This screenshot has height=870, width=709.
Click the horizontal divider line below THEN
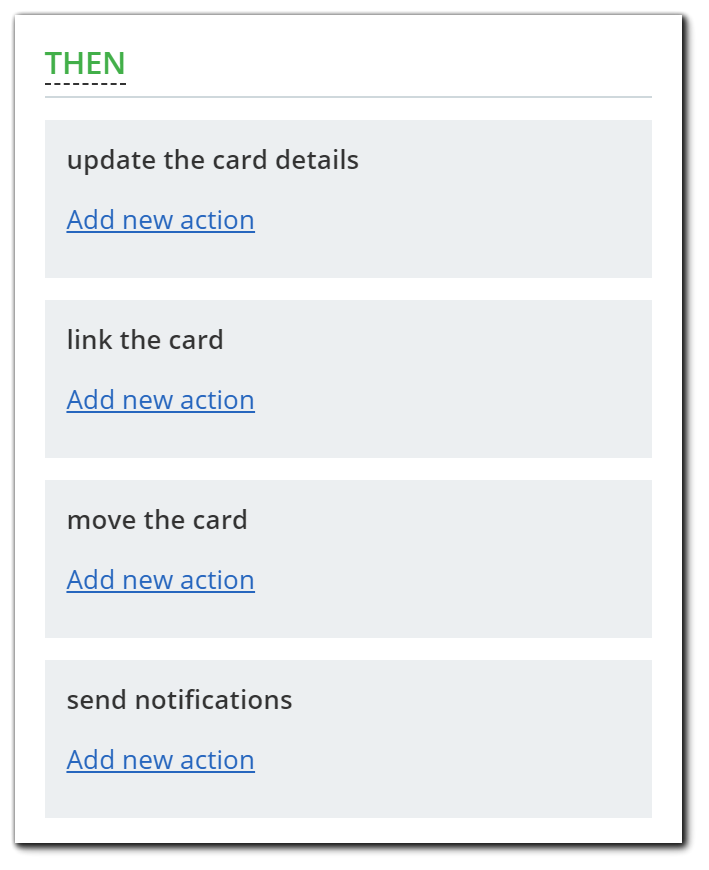(x=400, y=97)
